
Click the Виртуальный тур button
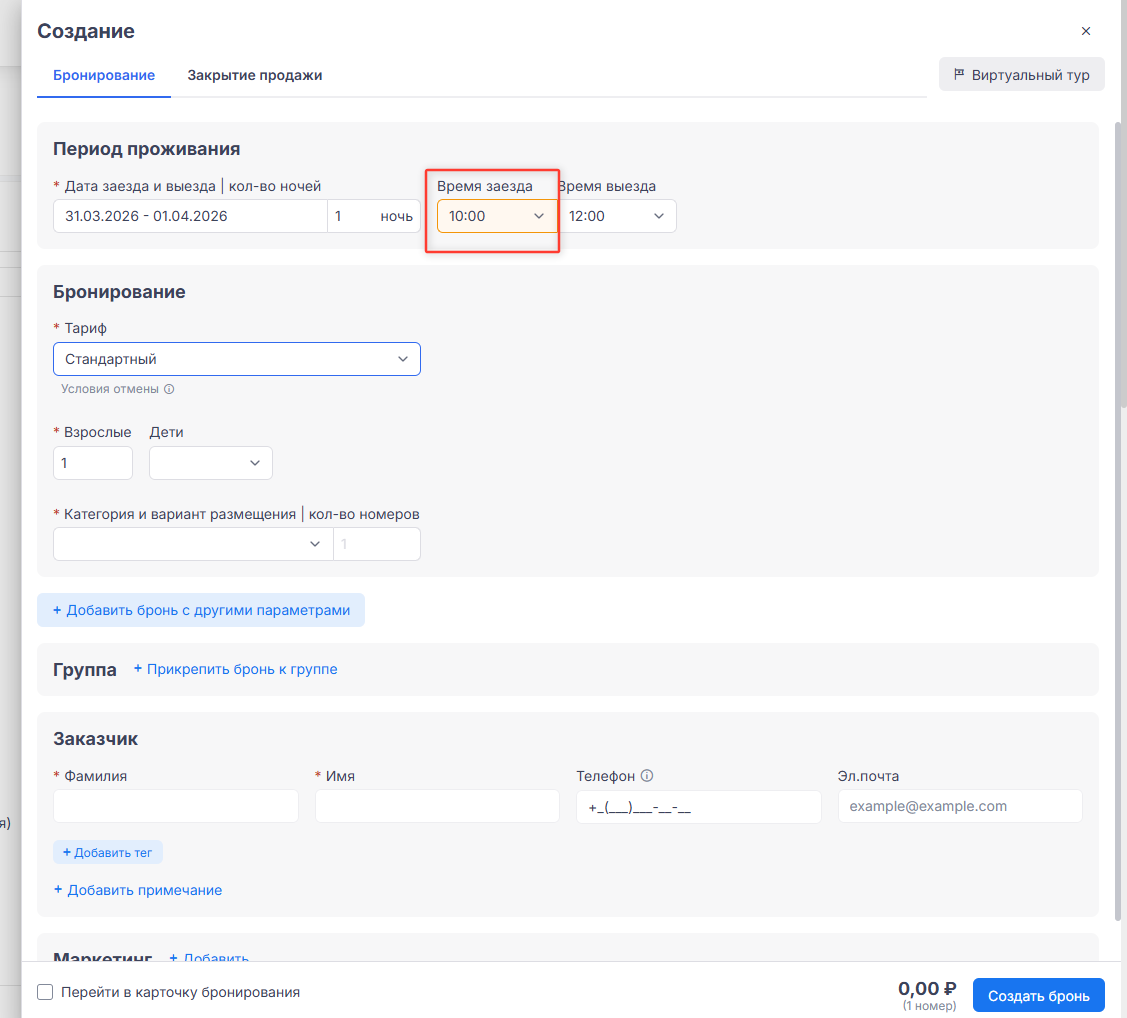coord(1021,75)
